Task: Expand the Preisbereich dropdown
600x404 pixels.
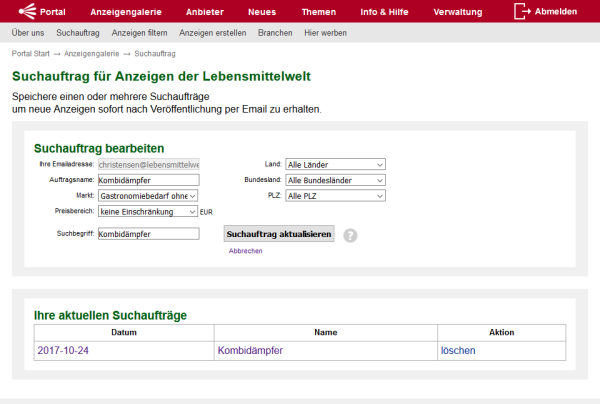Action: (x=148, y=212)
